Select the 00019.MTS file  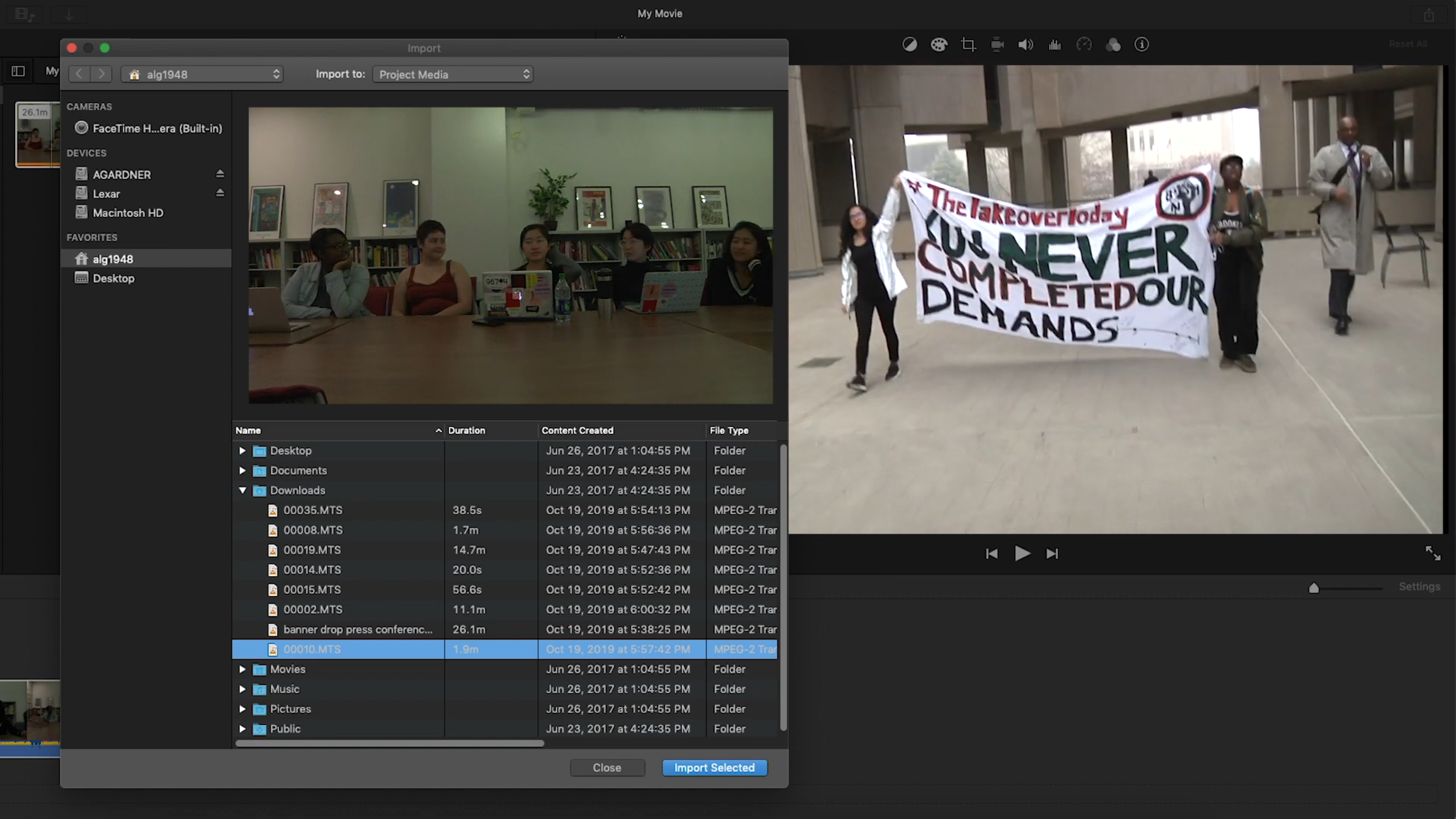(312, 550)
